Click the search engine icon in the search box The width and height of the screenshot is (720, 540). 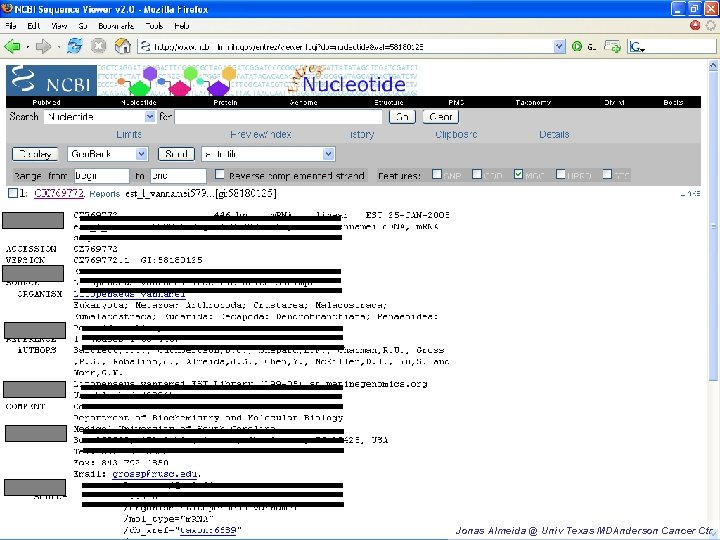tap(637, 46)
